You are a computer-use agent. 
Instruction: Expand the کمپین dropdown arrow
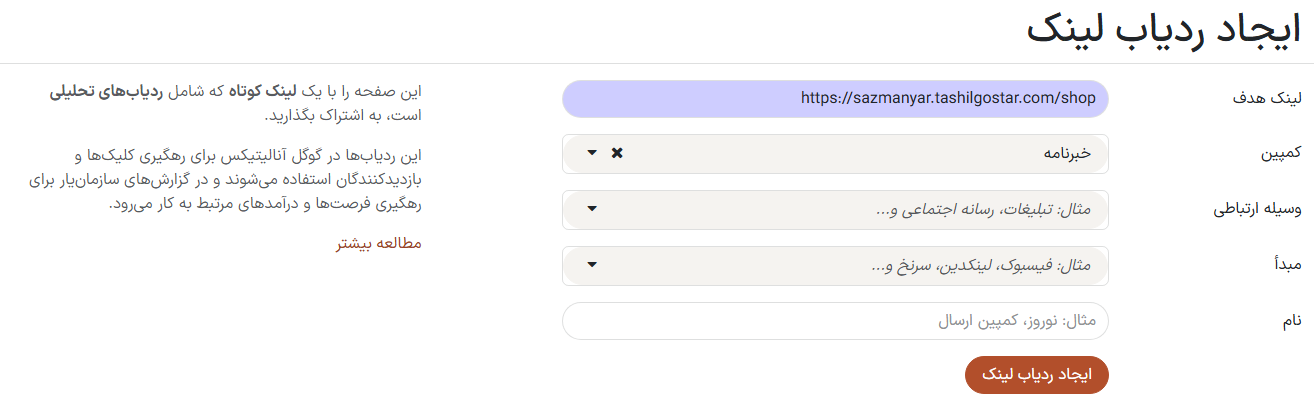[591, 153]
